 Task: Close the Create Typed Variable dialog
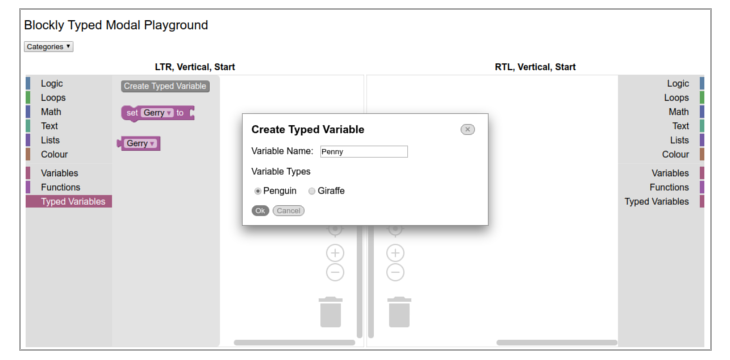467,129
